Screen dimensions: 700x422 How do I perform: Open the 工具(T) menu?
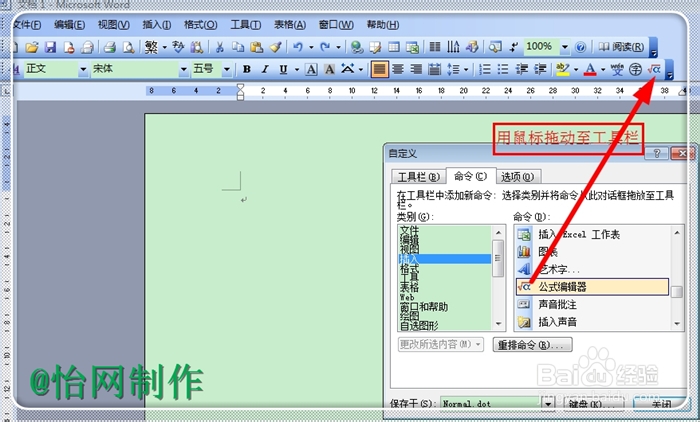[246, 25]
